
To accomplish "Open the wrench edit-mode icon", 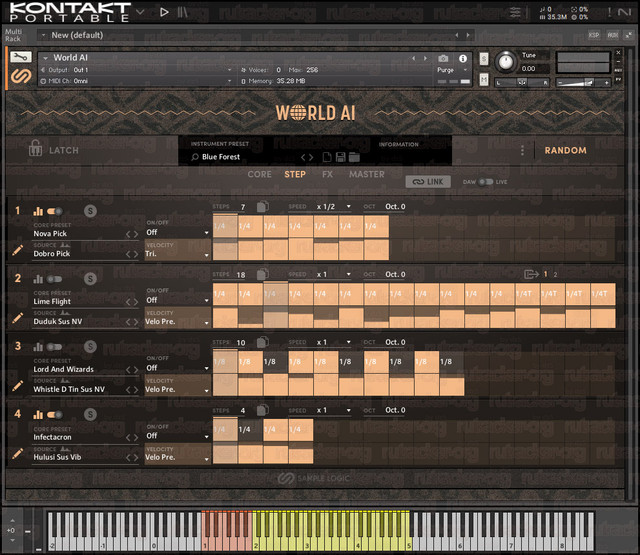I will tap(20, 57).
